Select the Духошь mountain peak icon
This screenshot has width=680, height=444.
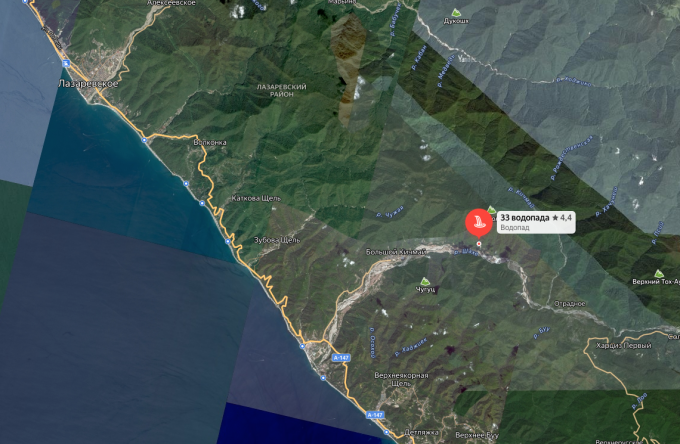(455, 13)
